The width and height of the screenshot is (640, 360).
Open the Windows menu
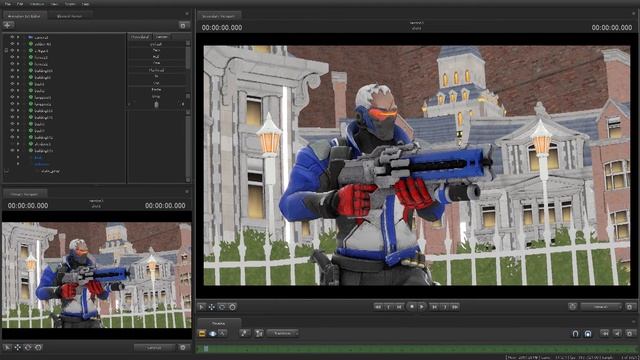37,4
